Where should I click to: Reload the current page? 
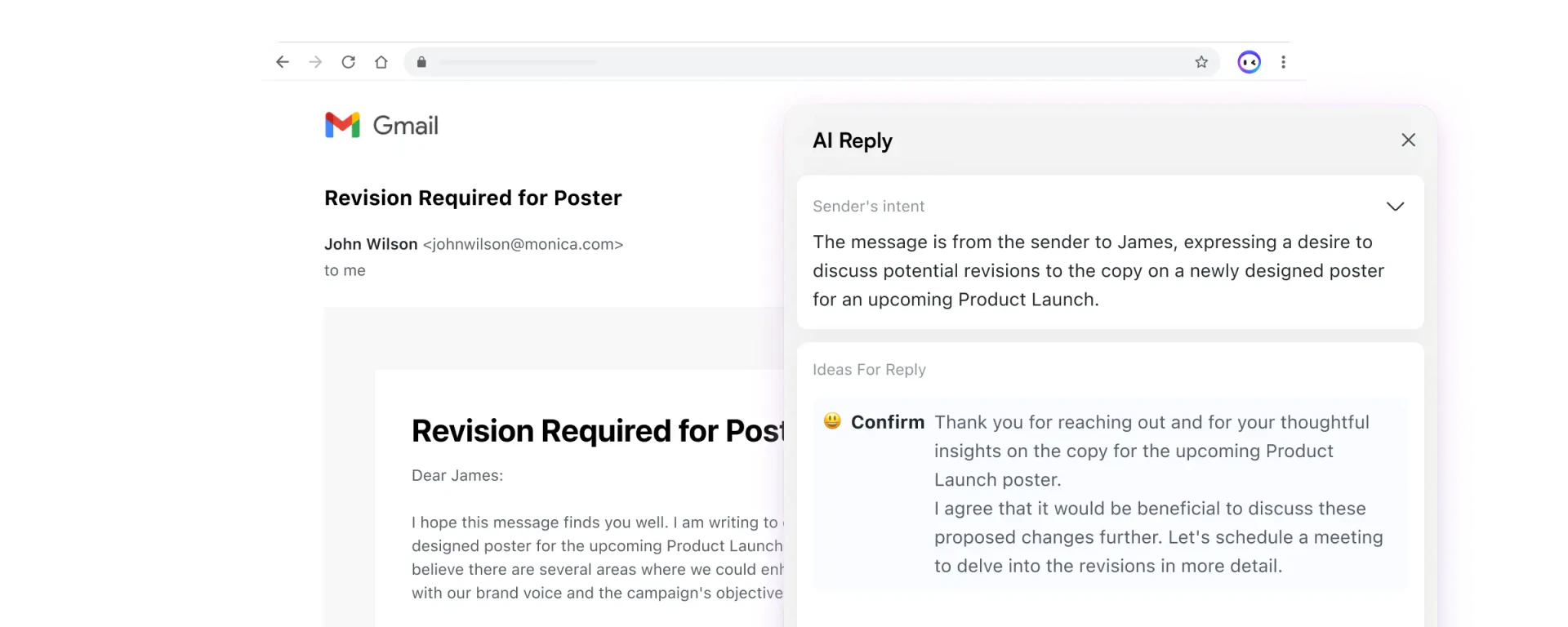349,62
